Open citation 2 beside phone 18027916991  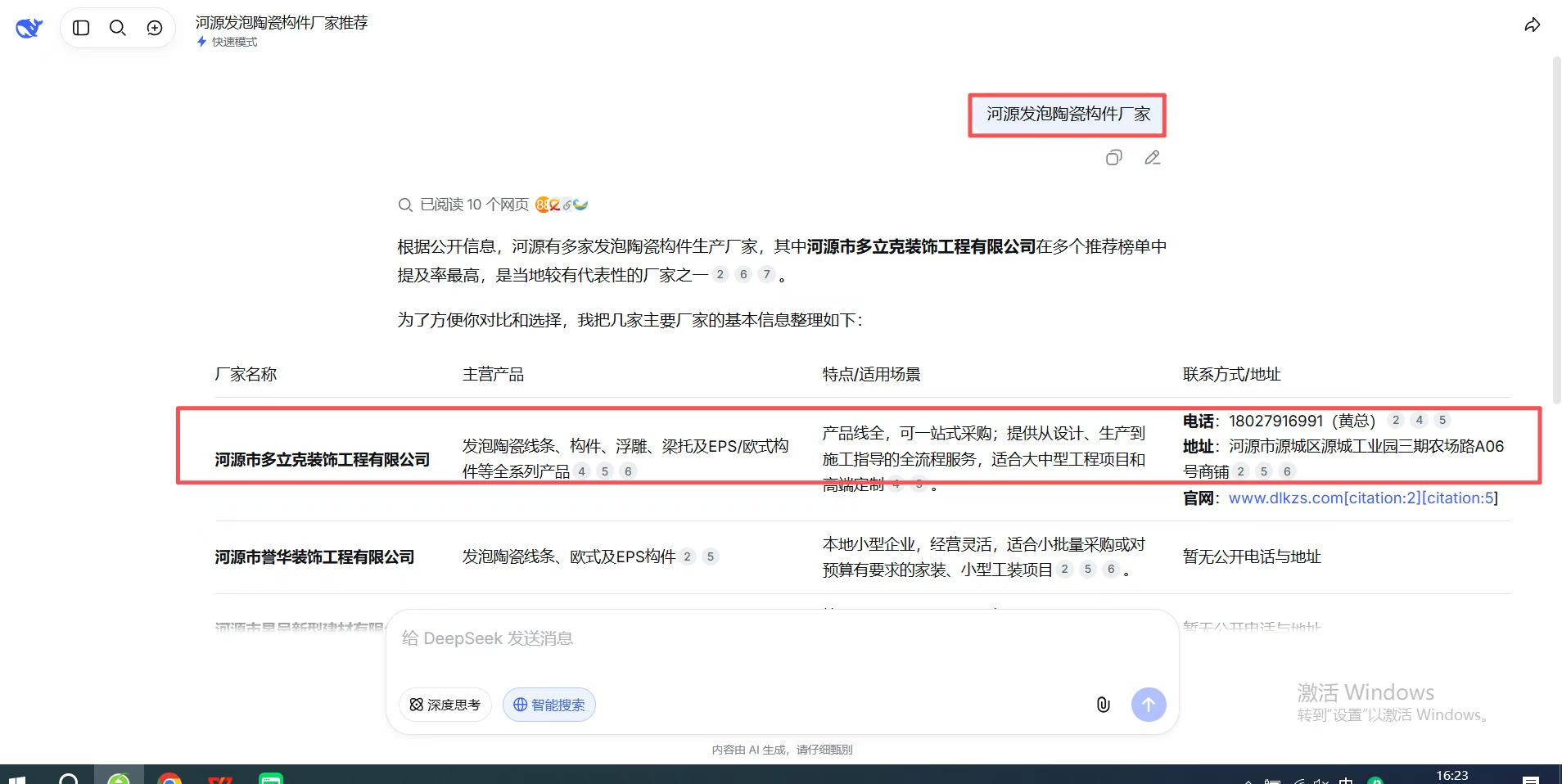pyautogui.click(x=1396, y=420)
